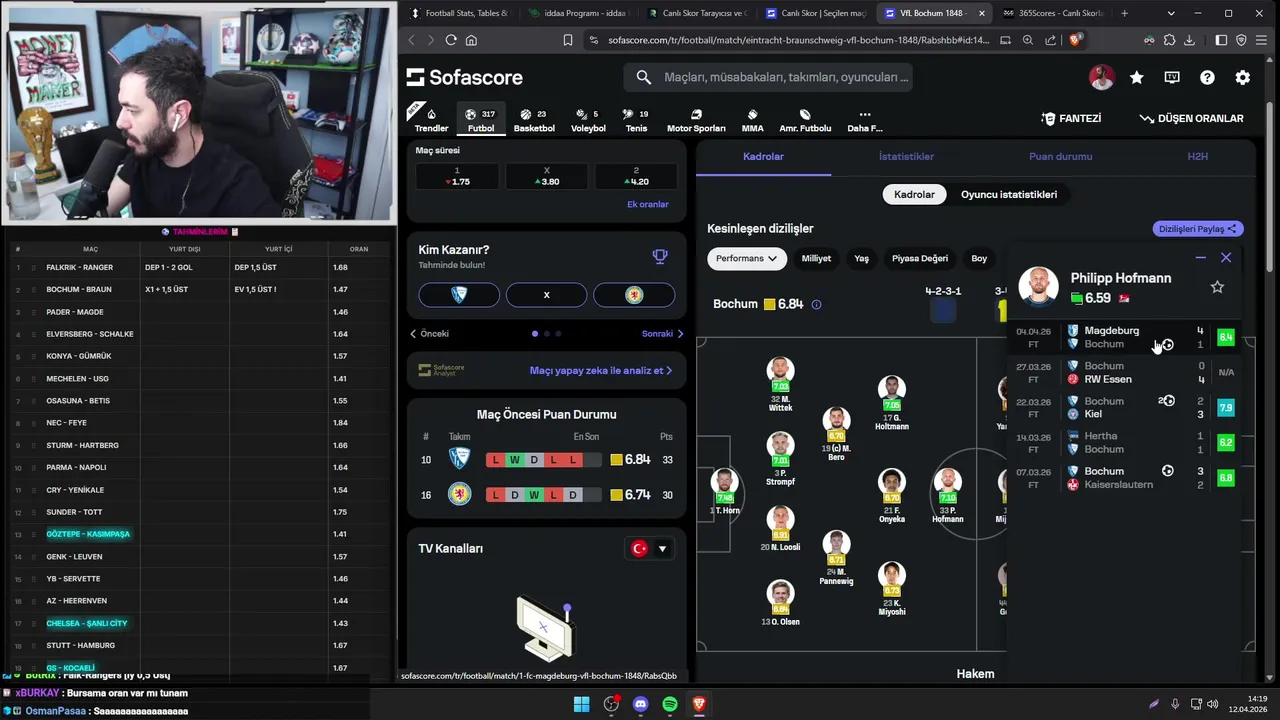The height and width of the screenshot is (720, 1280).
Task: Toggle the browser sidebar panel
Action: pyautogui.click(x=1221, y=40)
